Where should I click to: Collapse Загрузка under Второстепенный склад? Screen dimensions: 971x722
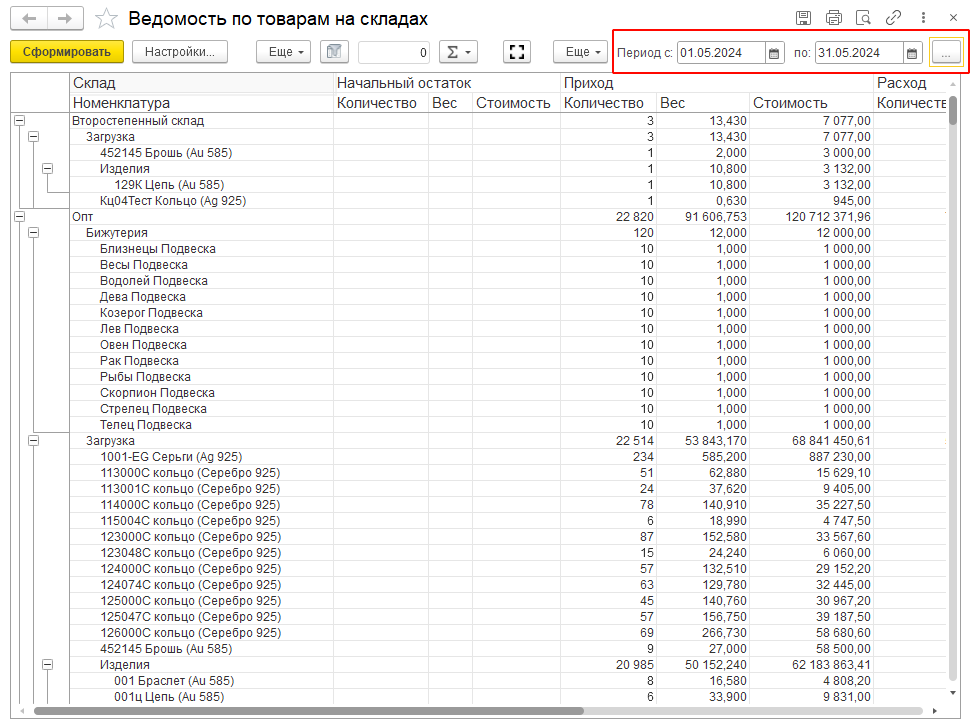[33, 136]
